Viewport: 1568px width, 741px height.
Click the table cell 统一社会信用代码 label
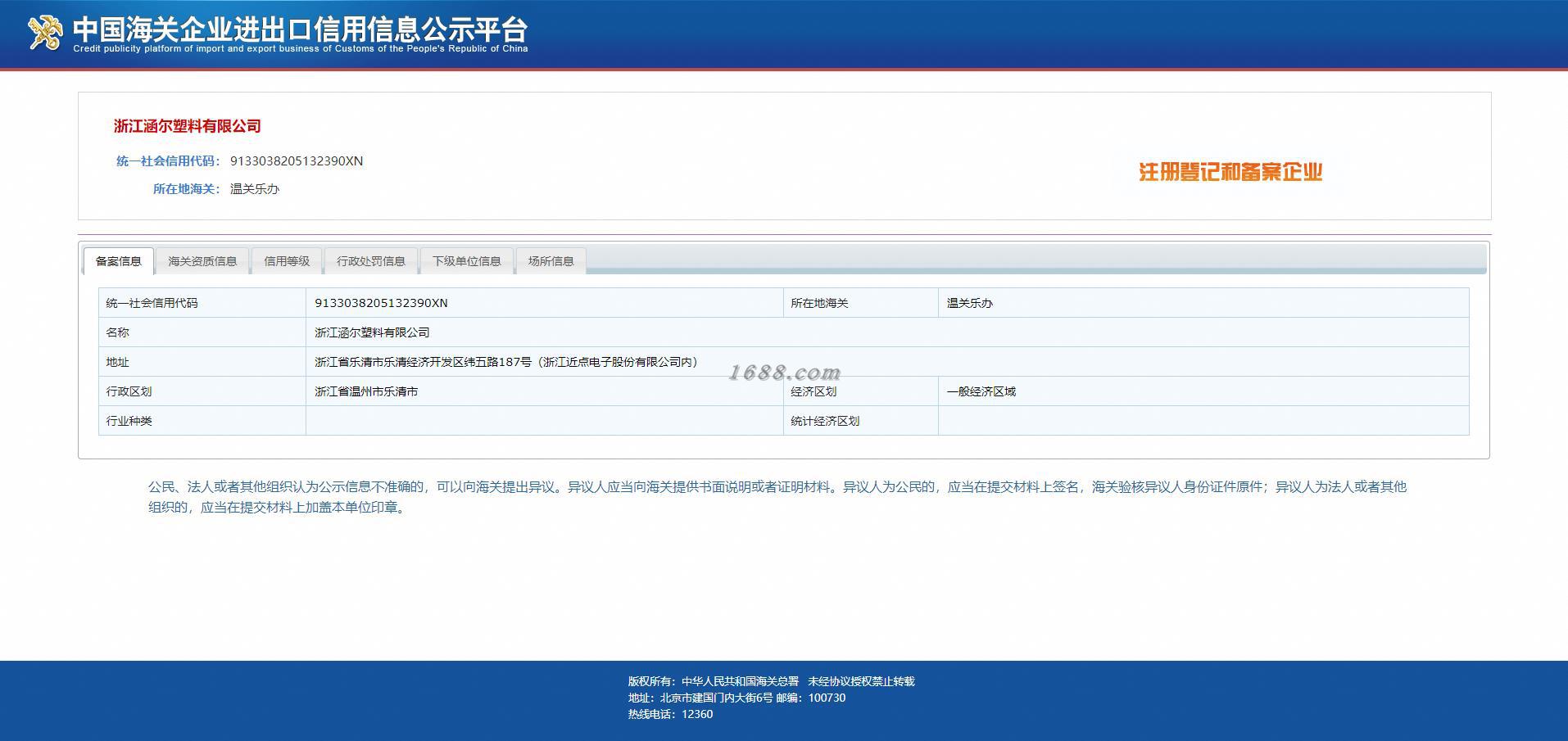coord(202,303)
